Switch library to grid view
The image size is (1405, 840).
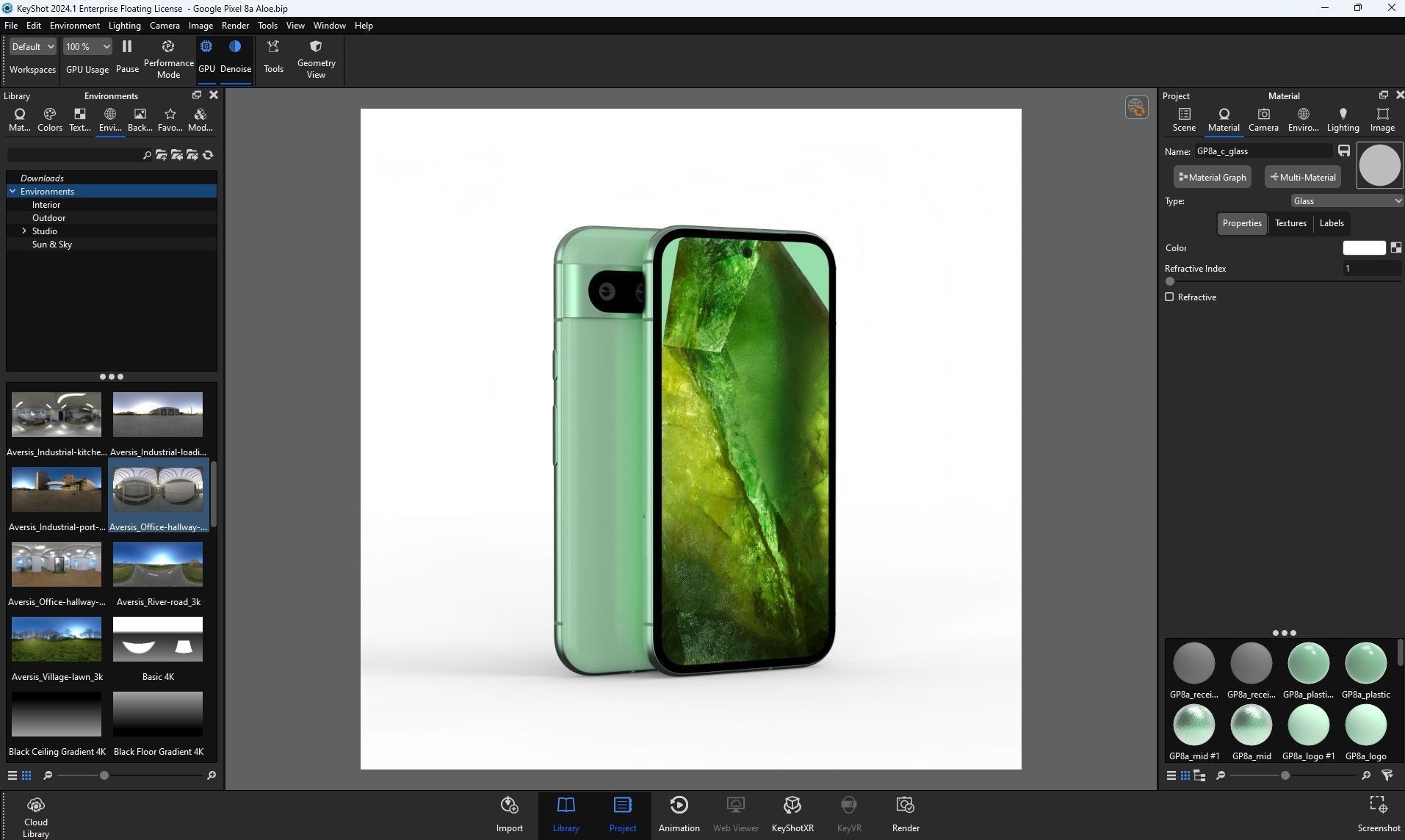pos(26,775)
